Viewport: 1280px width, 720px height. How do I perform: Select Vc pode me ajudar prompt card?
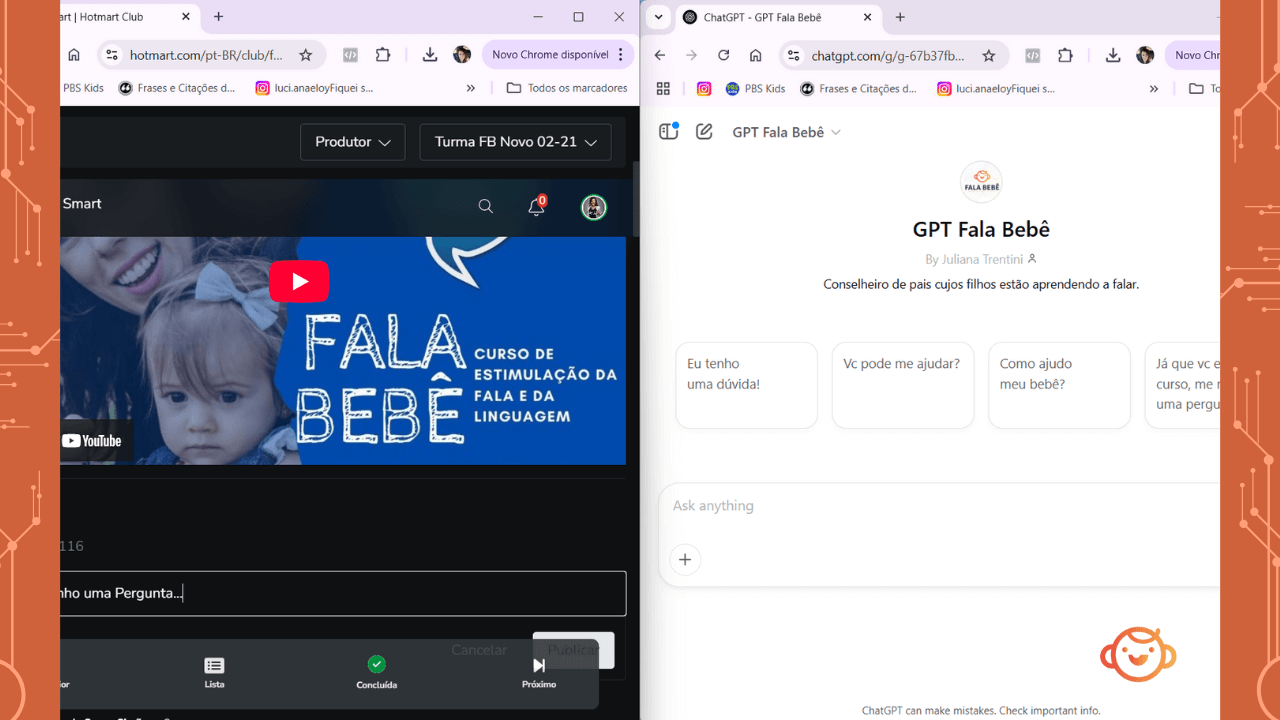tap(903, 385)
